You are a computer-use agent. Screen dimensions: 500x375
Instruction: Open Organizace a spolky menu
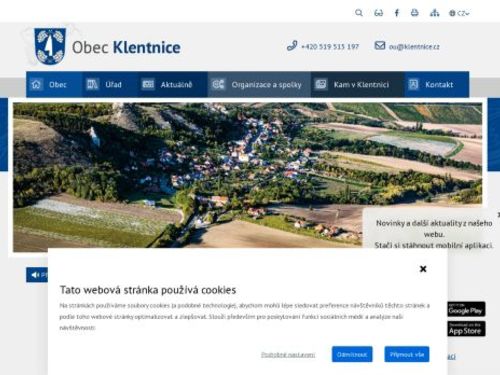tap(259, 84)
